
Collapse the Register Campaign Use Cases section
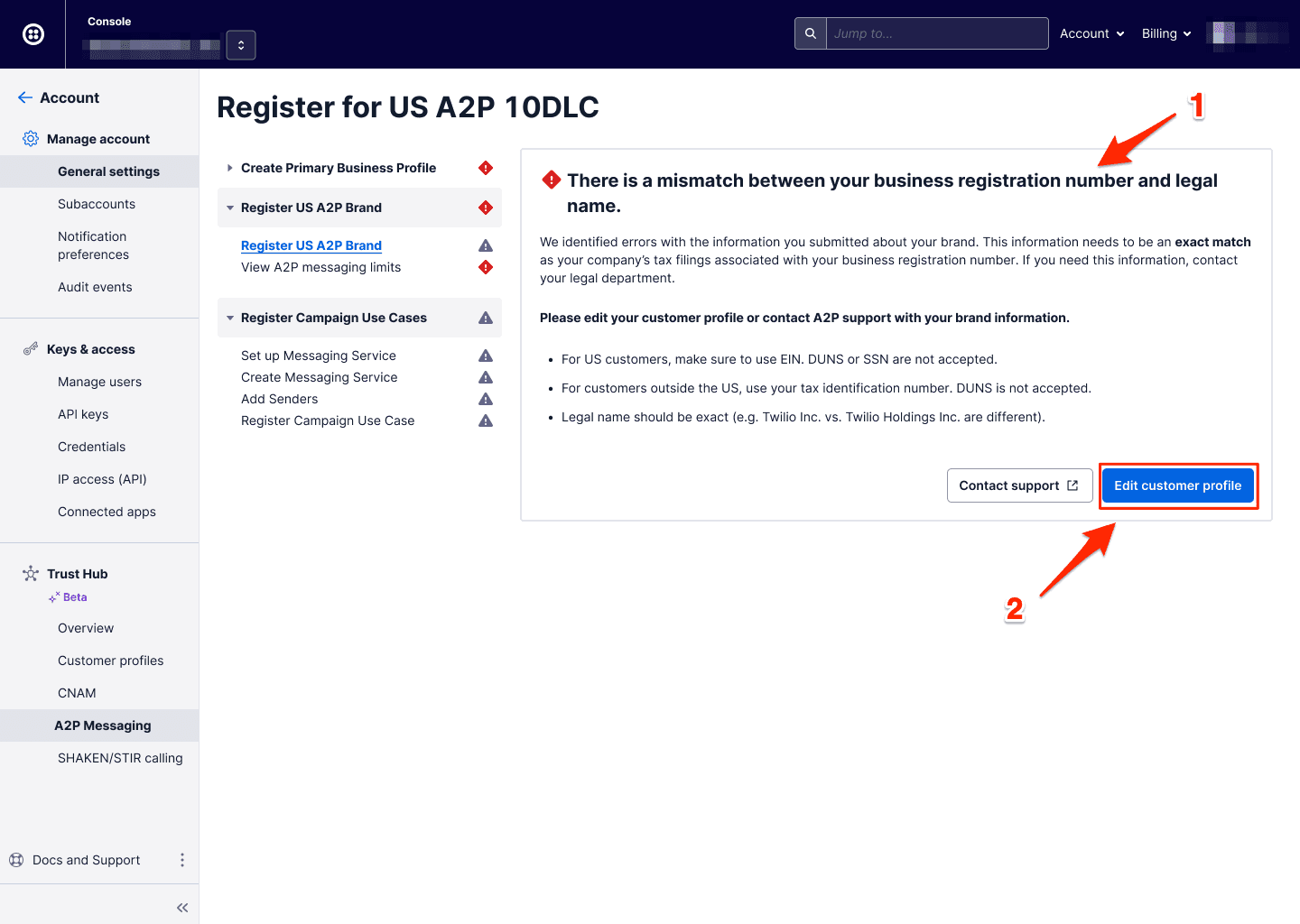point(229,317)
